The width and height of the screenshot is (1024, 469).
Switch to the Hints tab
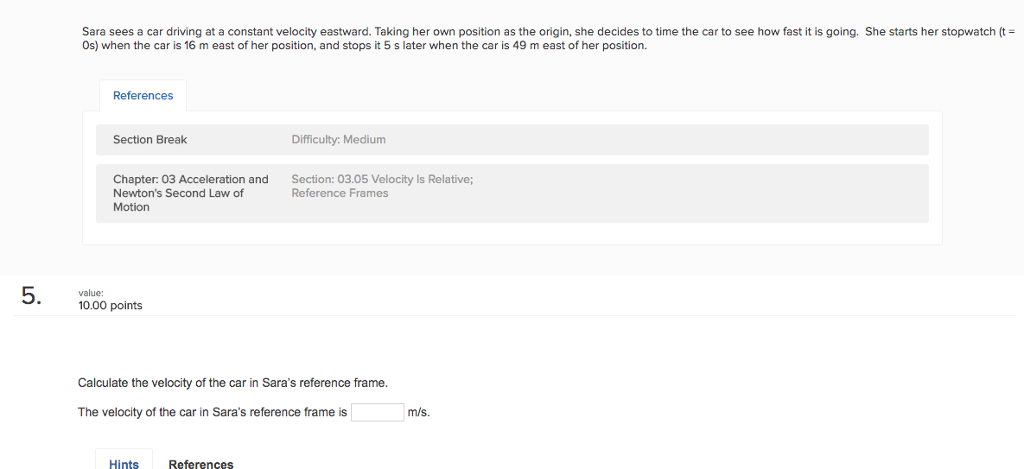coord(124,464)
